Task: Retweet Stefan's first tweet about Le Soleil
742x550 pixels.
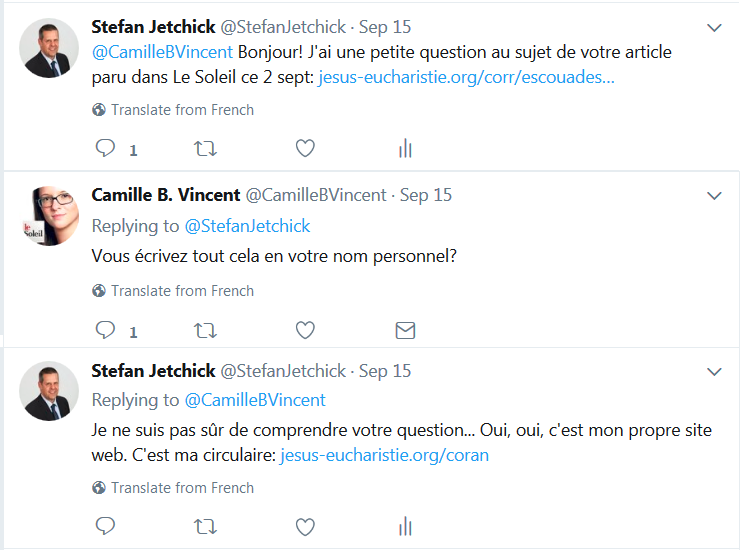Action: pyautogui.click(x=204, y=149)
